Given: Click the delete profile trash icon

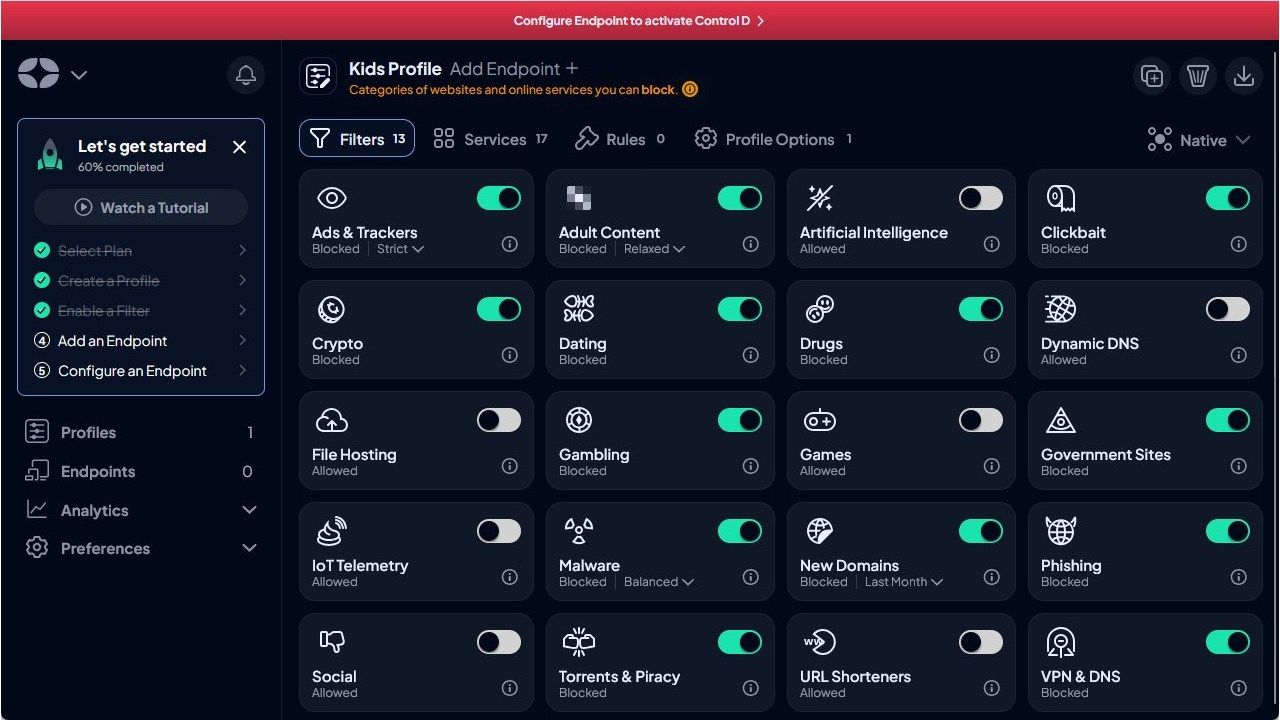Looking at the screenshot, I should pos(1198,76).
